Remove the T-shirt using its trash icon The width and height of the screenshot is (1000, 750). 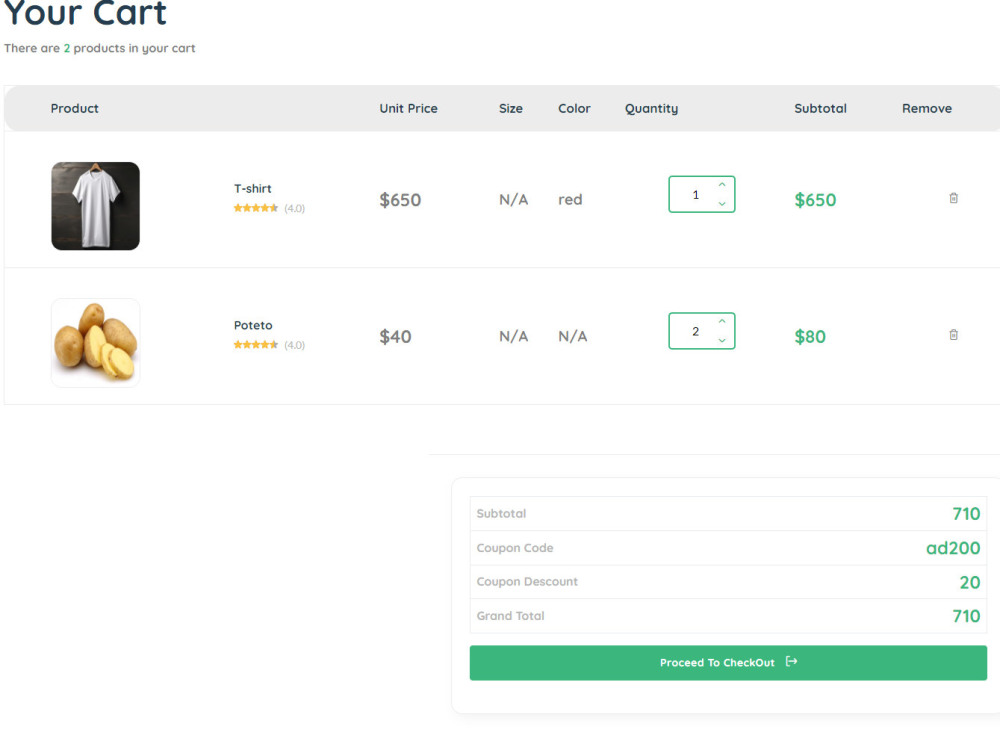(x=953, y=198)
